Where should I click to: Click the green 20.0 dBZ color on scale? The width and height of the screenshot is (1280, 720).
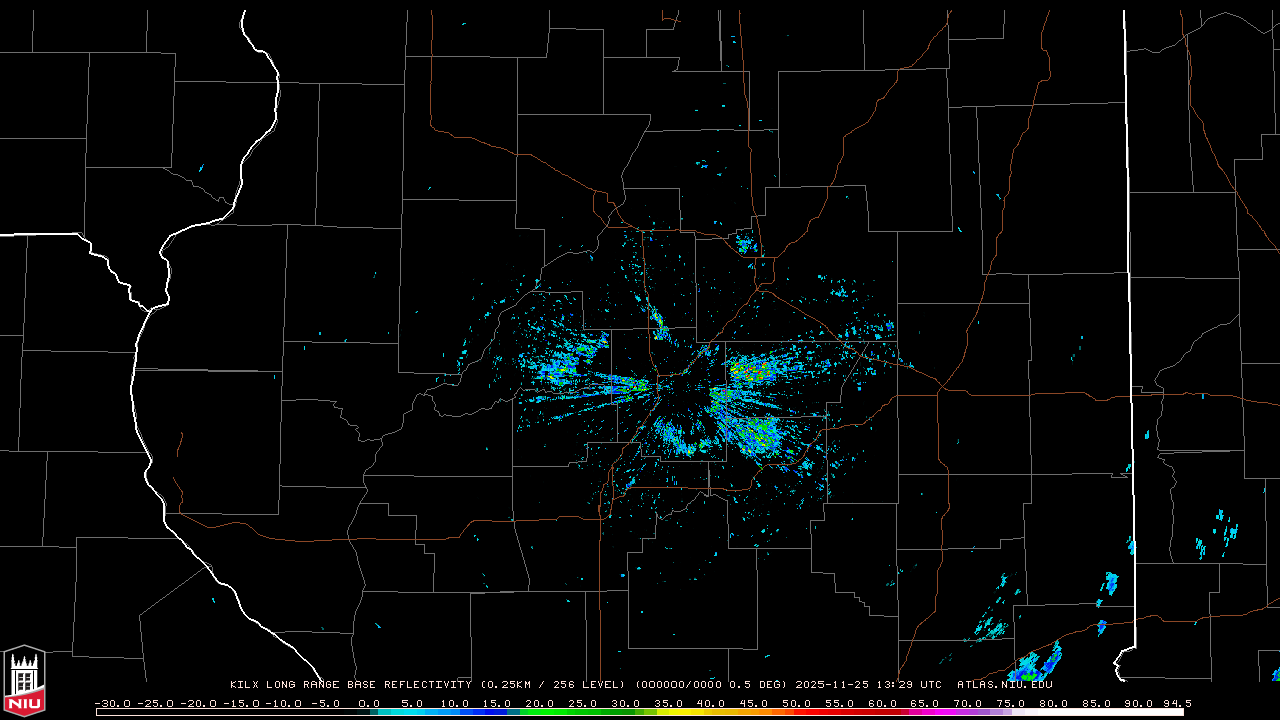[x=540, y=712]
